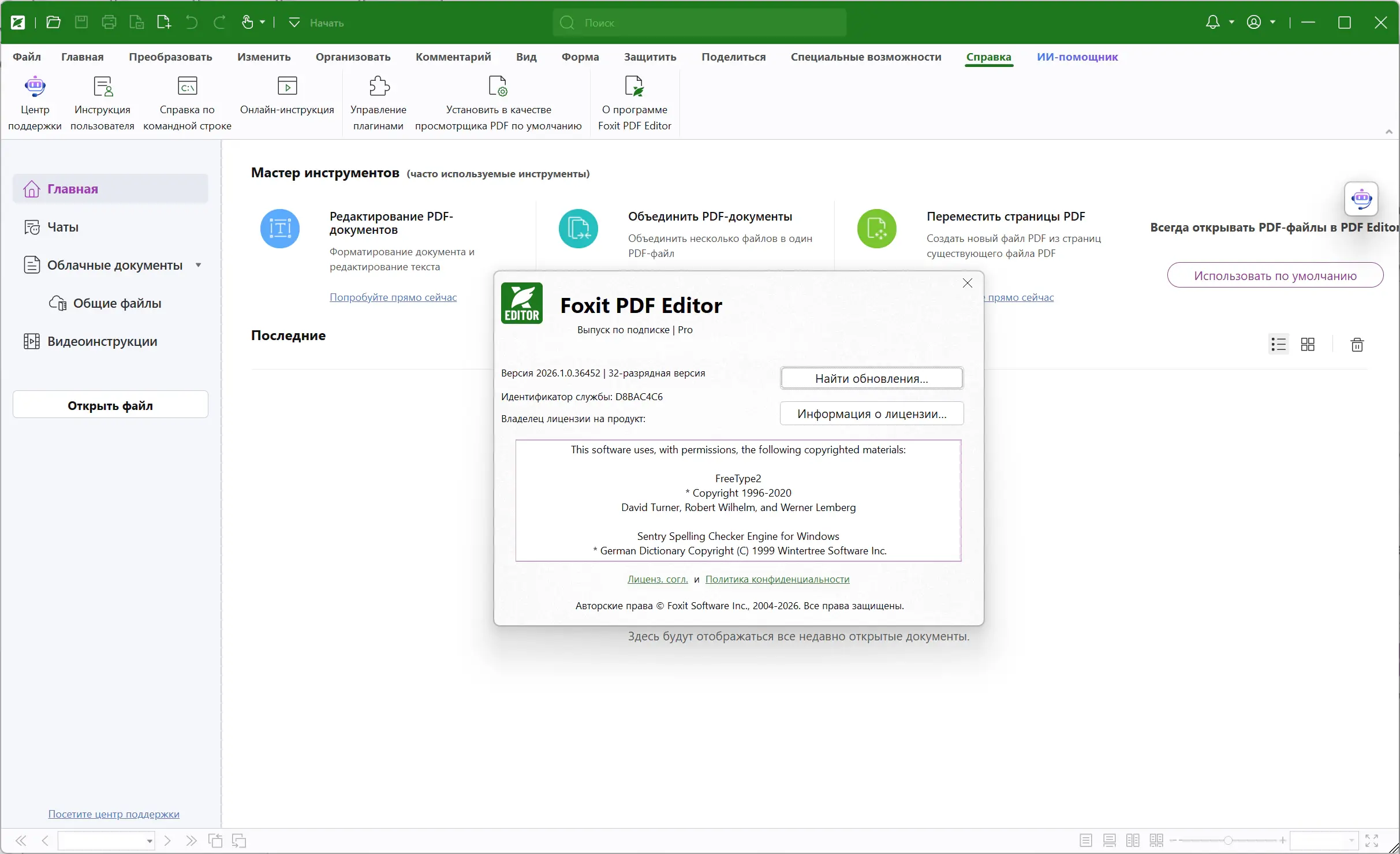Click Manage Plugins (Управление плагинами) puzzle icon
1400x854 pixels.
coord(379,87)
